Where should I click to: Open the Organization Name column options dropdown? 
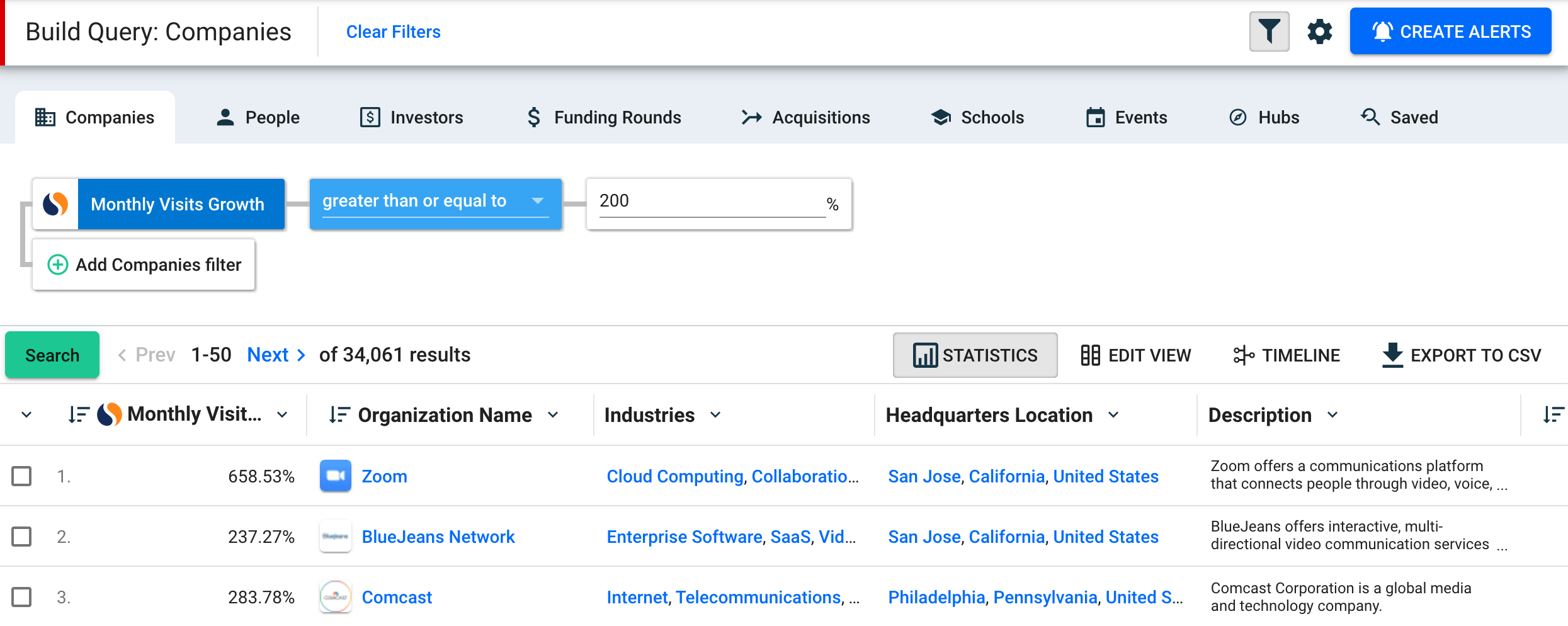coord(554,414)
